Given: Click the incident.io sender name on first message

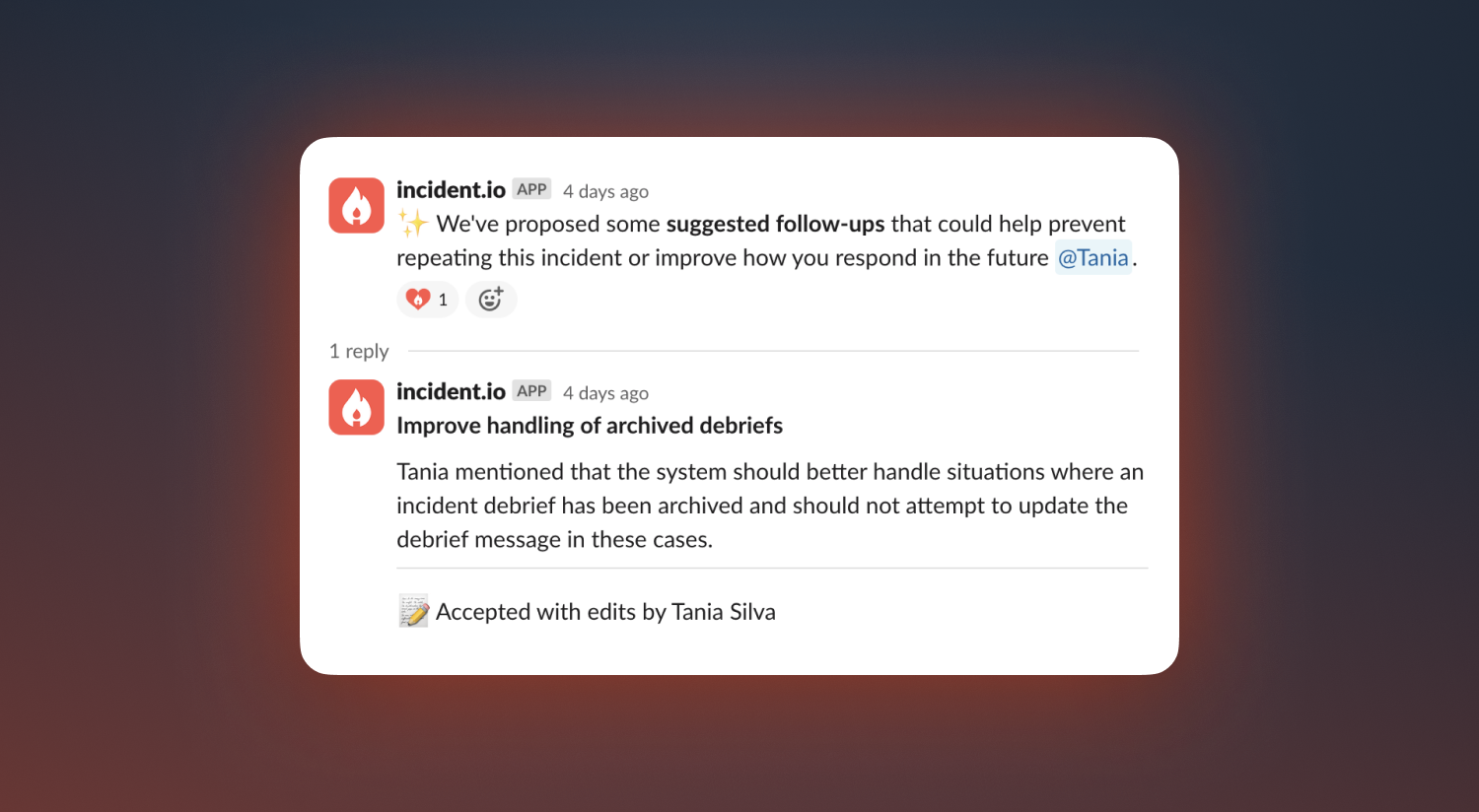Looking at the screenshot, I should click(x=451, y=190).
